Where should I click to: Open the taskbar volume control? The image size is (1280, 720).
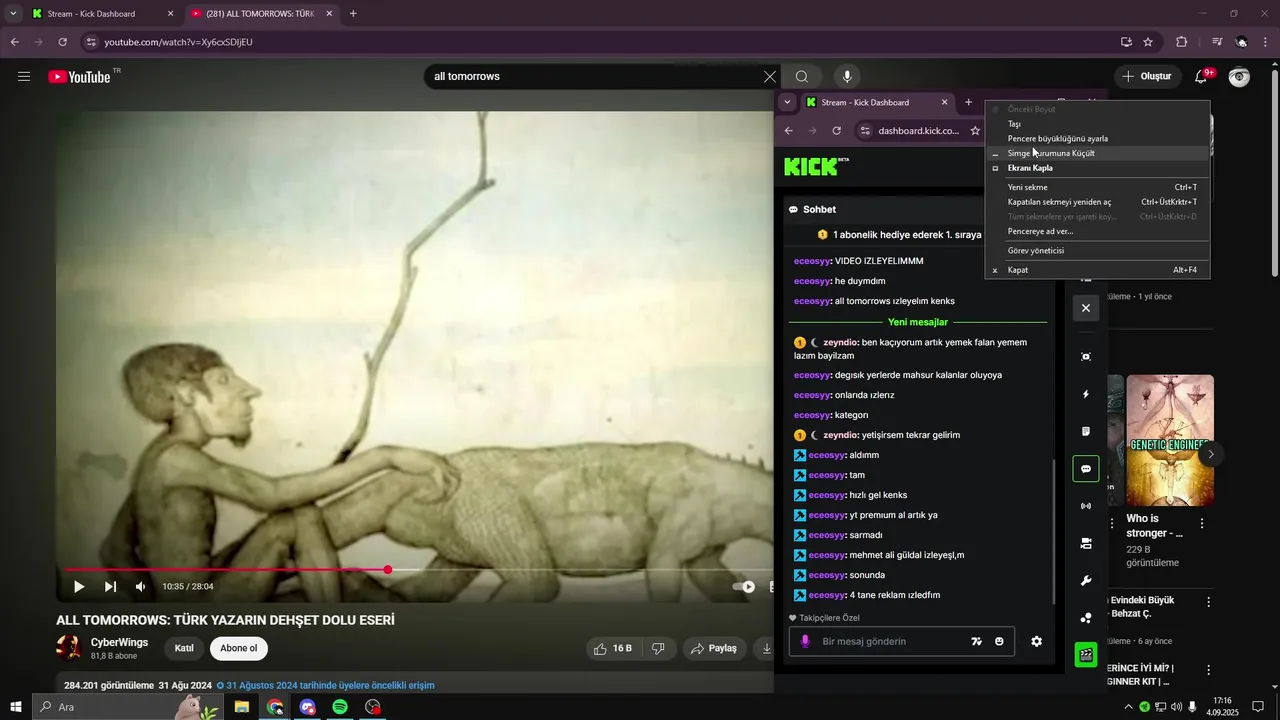1176,707
